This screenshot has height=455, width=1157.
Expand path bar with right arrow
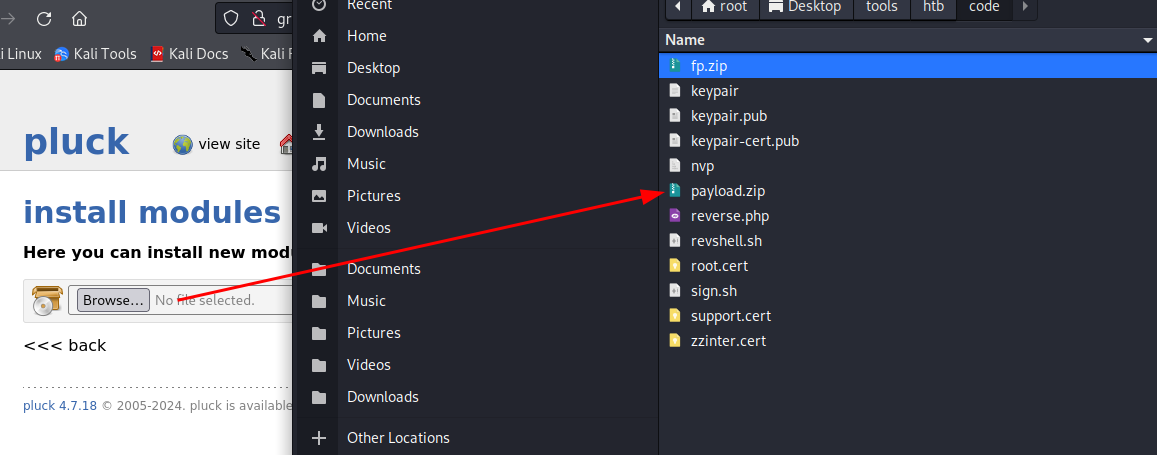tap(1025, 7)
